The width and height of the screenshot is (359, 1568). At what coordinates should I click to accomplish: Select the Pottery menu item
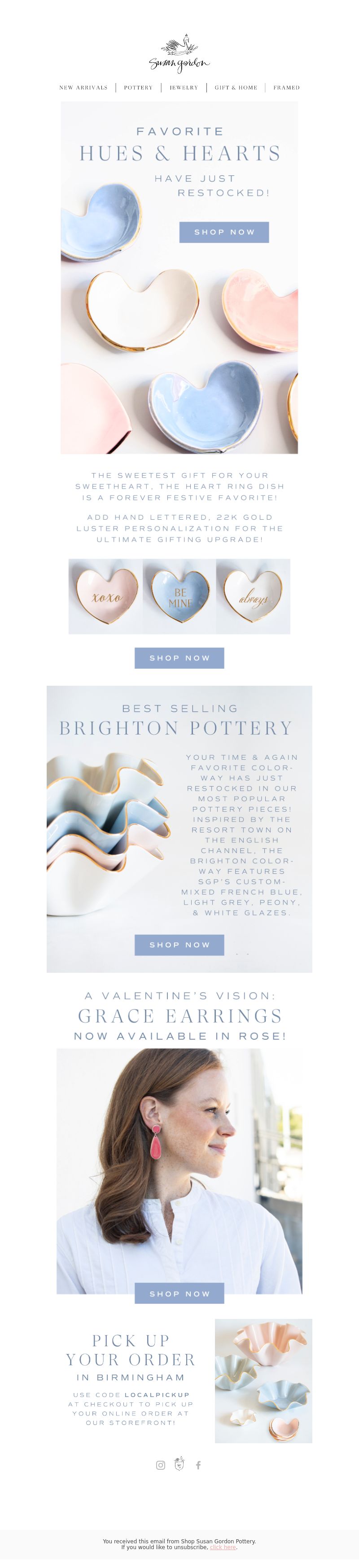139,88
